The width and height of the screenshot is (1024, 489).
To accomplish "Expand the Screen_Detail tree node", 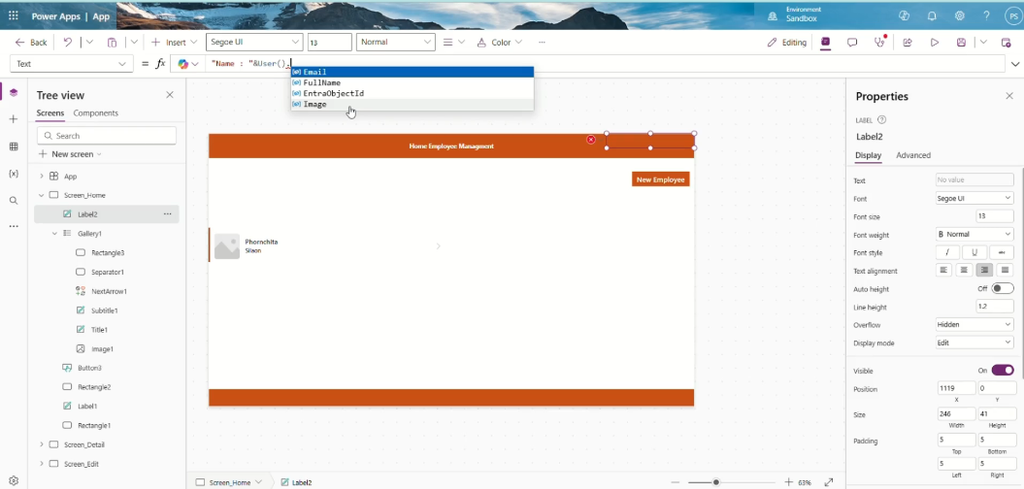I will click(41, 445).
